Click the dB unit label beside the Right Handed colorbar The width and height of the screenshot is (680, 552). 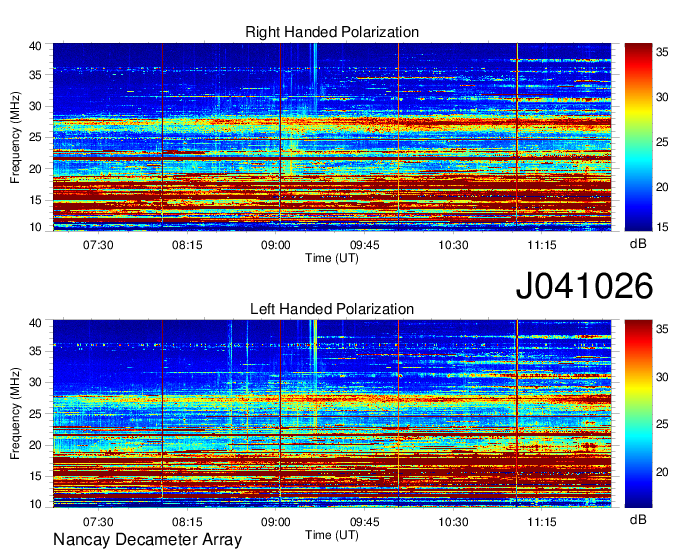pos(638,244)
